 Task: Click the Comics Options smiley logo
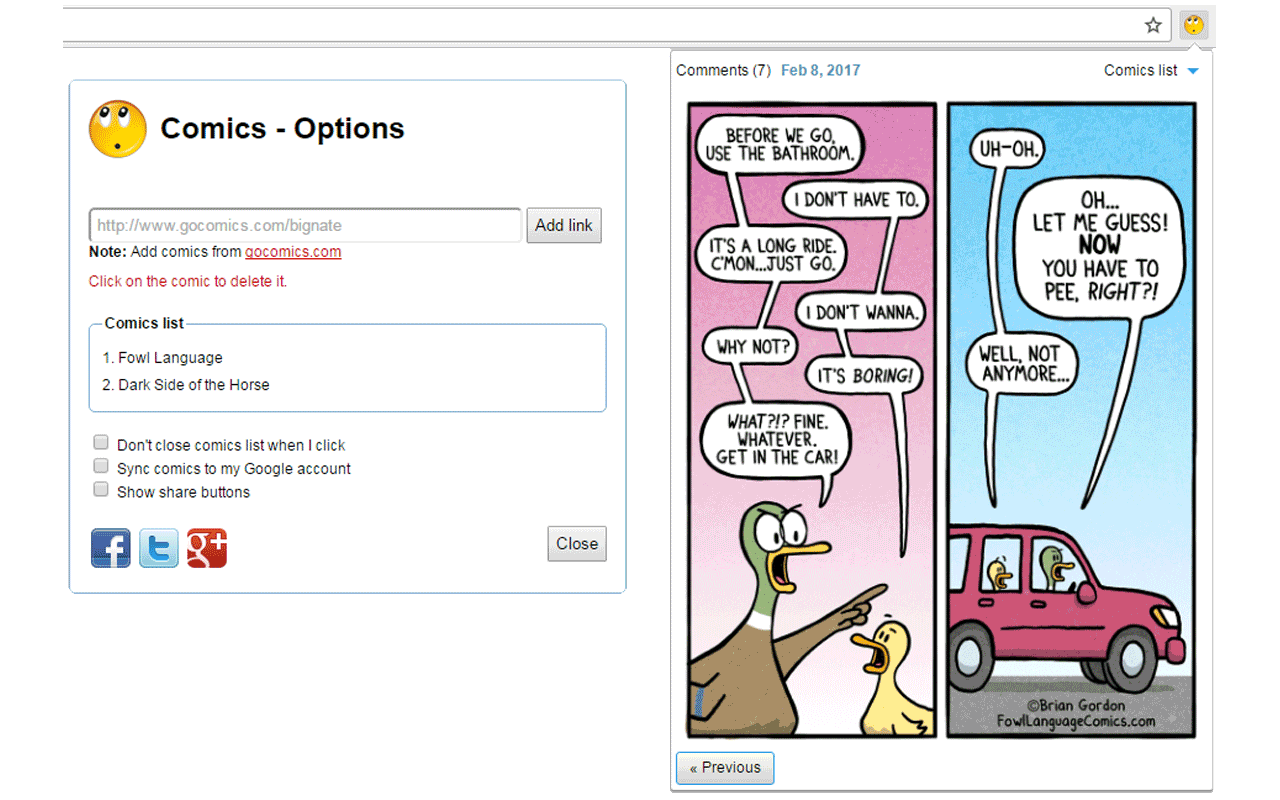click(118, 129)
